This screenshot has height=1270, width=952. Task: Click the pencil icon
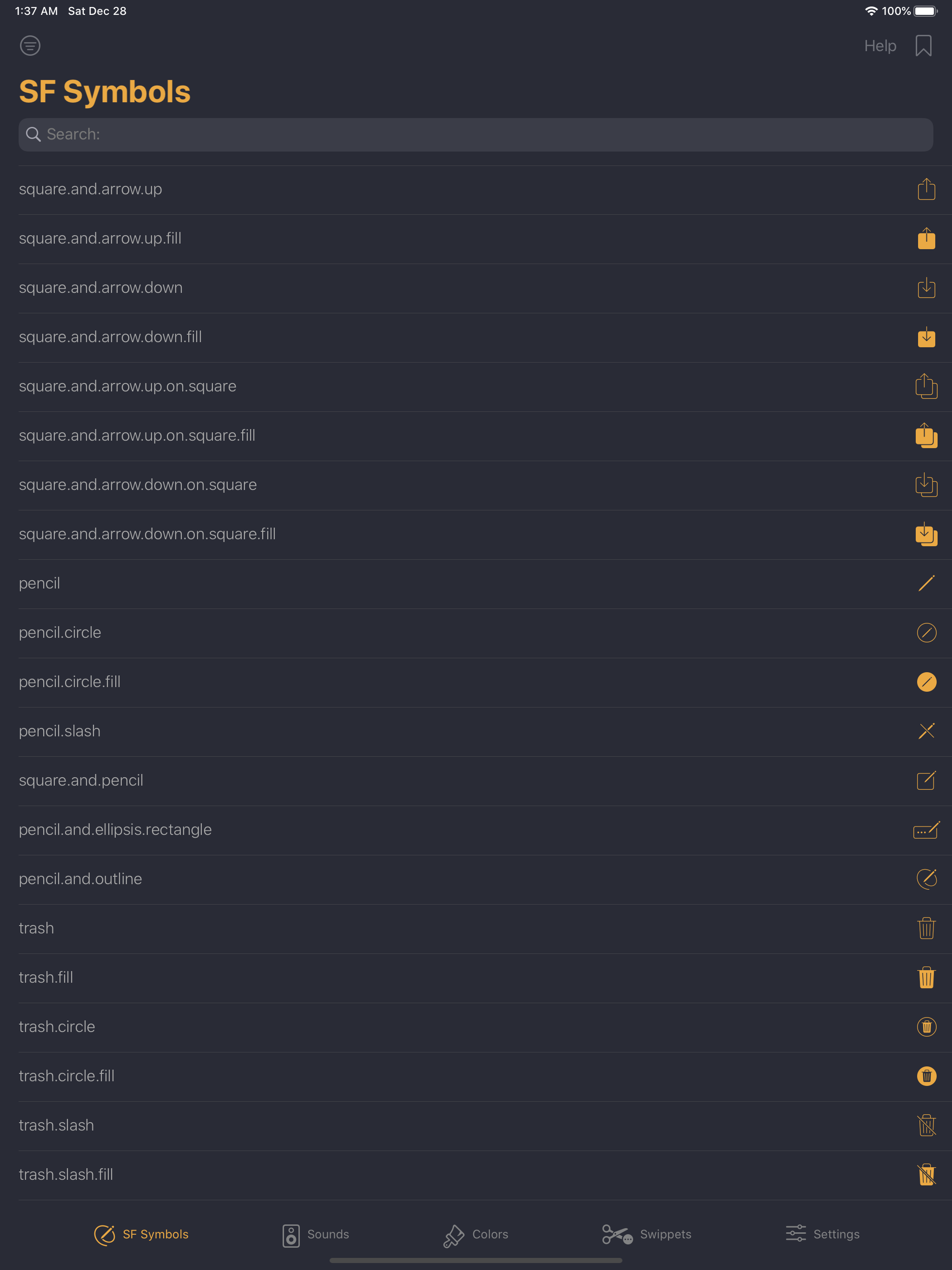[926, 583]
